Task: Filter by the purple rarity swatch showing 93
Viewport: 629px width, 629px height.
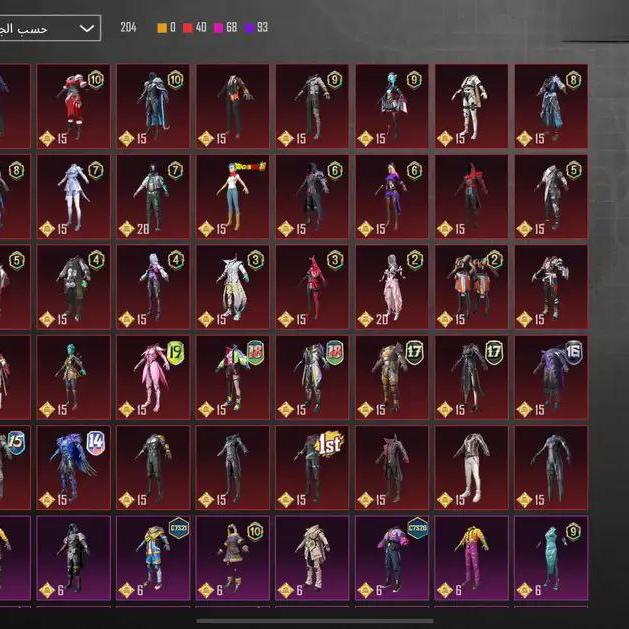Action: coord(256,27)
